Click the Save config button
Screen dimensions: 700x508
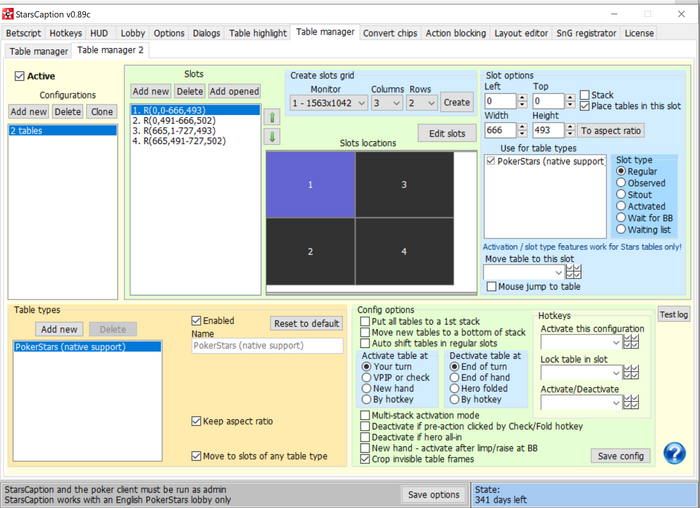point(620,456)
